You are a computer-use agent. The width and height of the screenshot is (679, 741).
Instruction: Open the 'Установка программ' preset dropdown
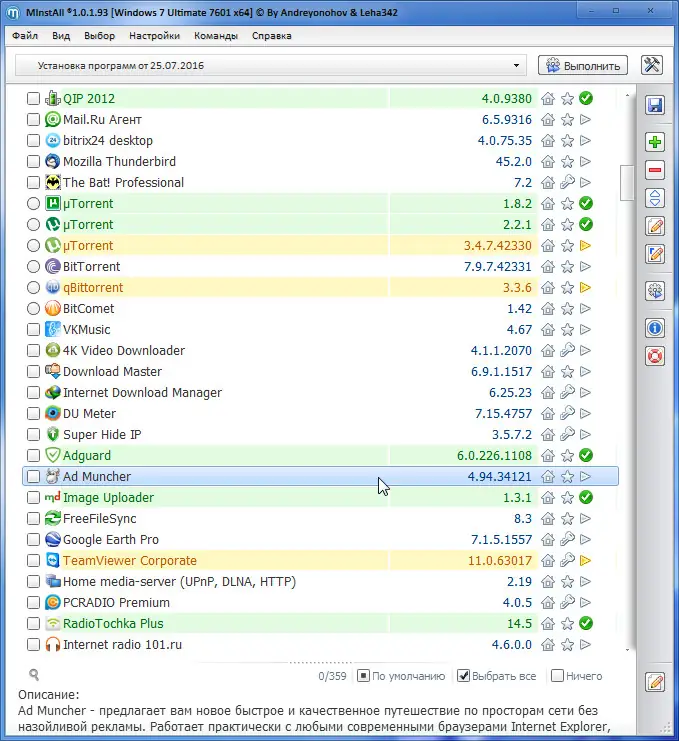coord(517,66)
